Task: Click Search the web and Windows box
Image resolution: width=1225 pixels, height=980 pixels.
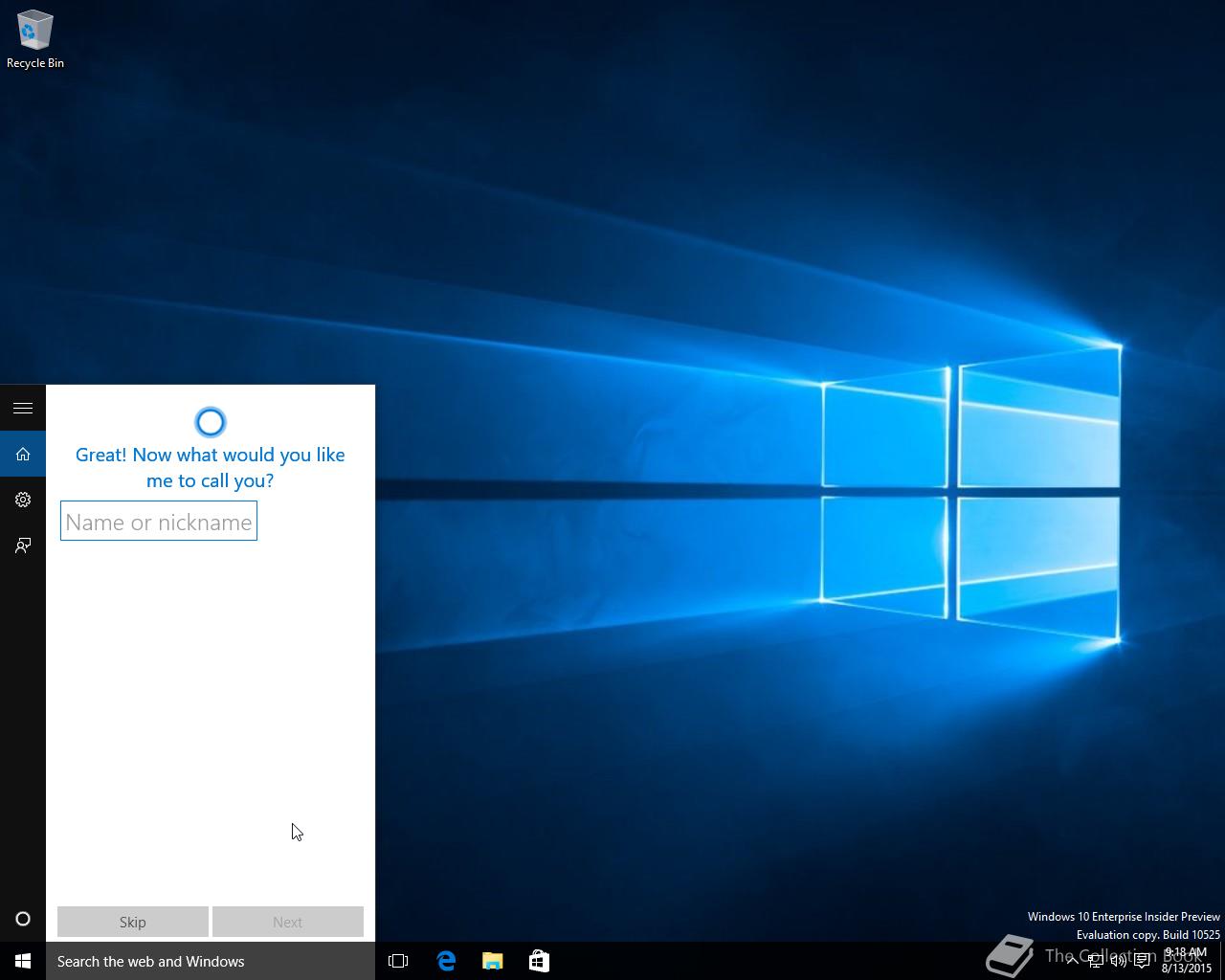Action: (x=211, y=961)
